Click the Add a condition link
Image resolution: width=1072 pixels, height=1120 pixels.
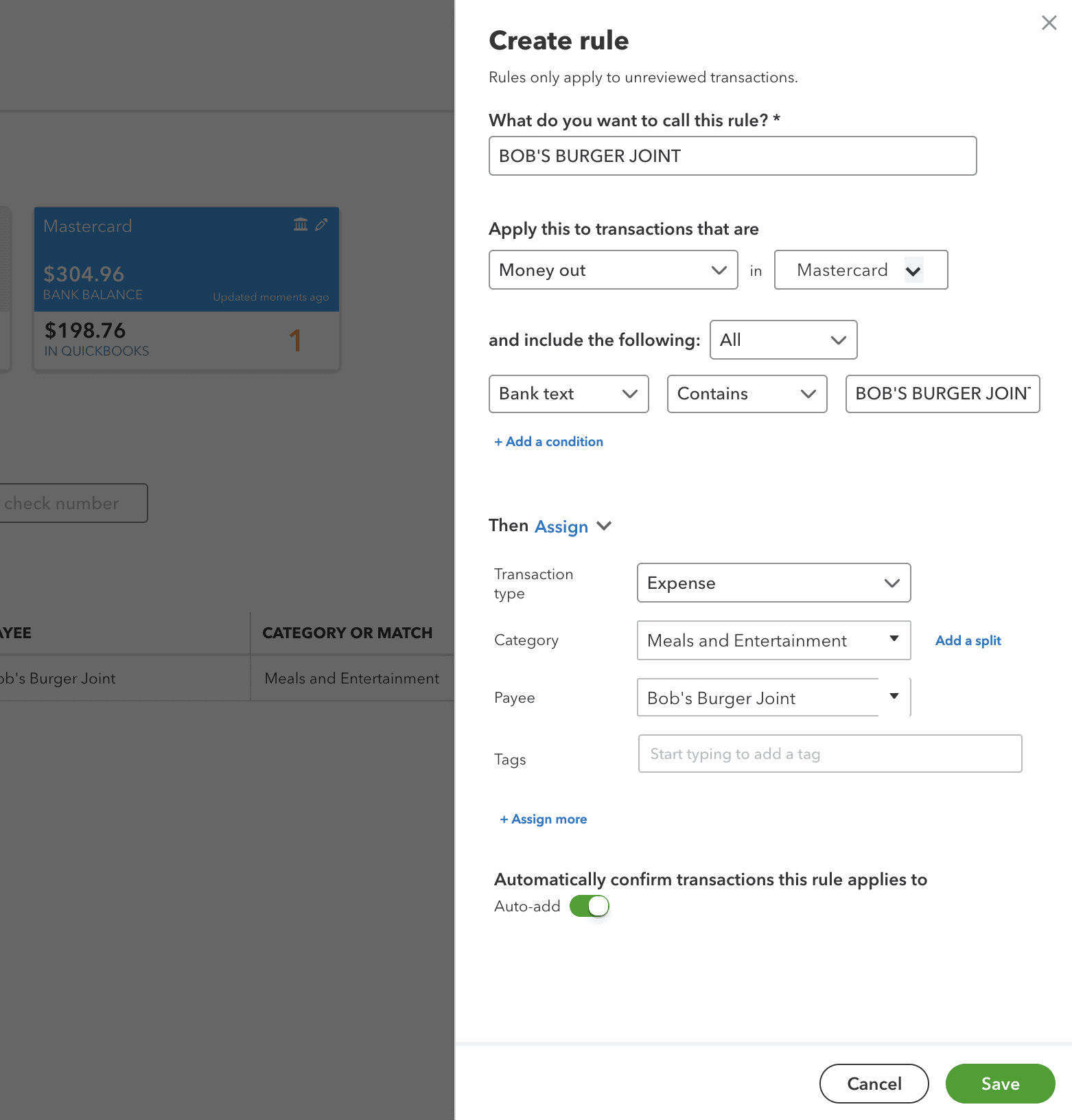tap(548, 442)
